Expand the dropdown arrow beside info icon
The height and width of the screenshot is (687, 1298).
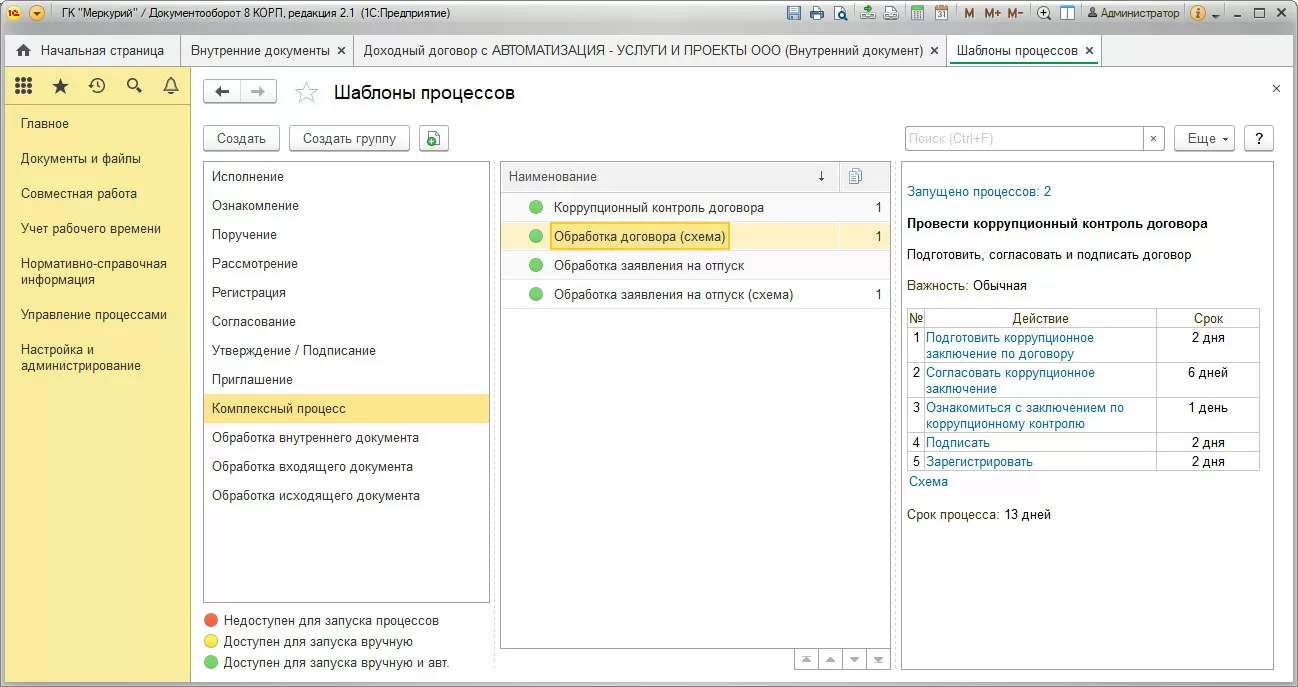[1215, 15]
